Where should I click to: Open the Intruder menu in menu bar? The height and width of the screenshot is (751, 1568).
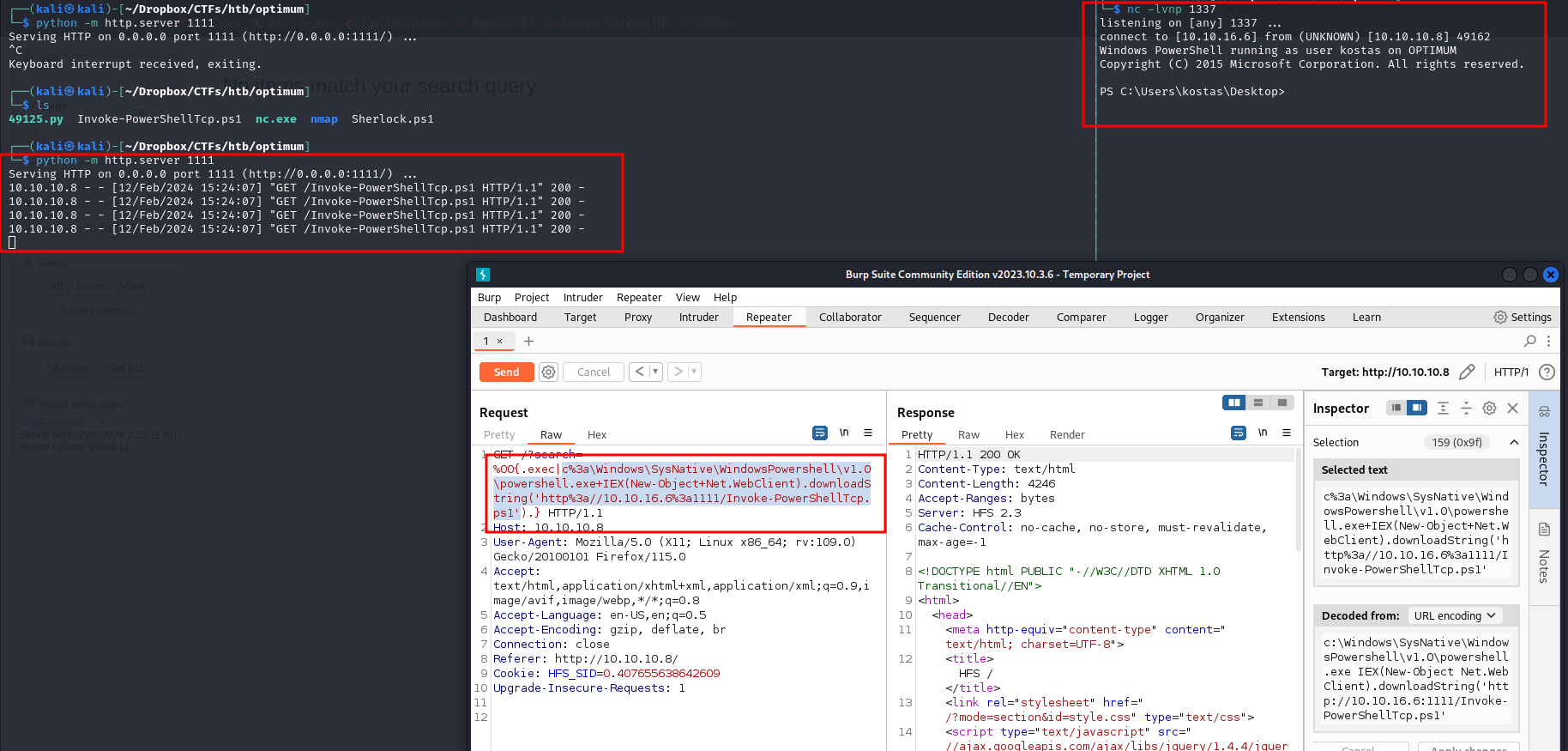click(583, 297)
